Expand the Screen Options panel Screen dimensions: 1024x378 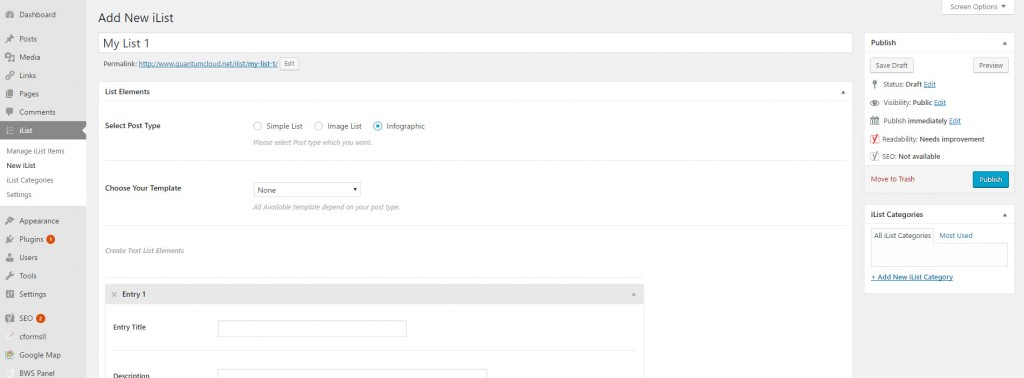(978, 7)
